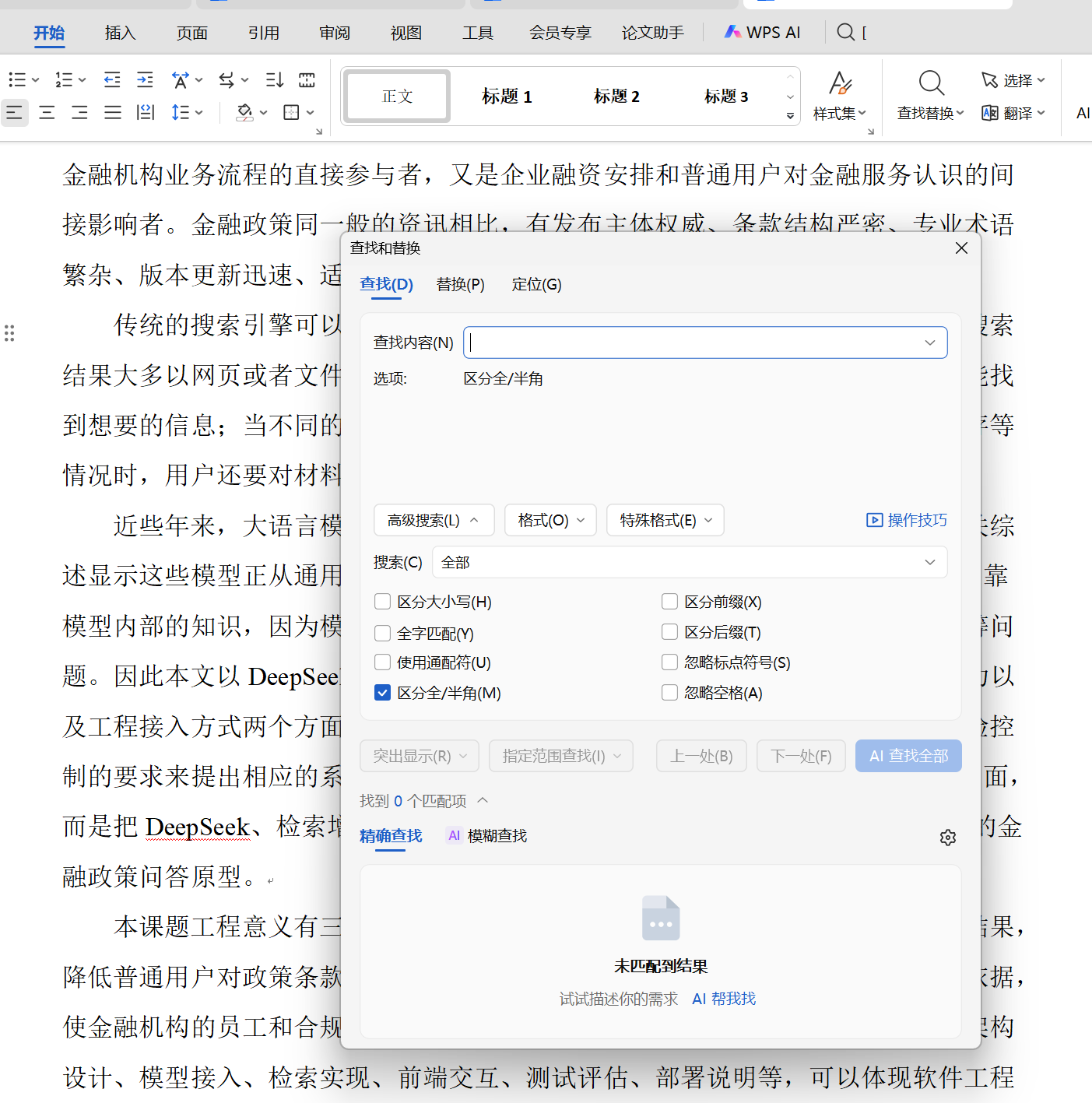Apply the 标题 1 style
This screenshot has width=1092, height=1103.
pos(507,97)
